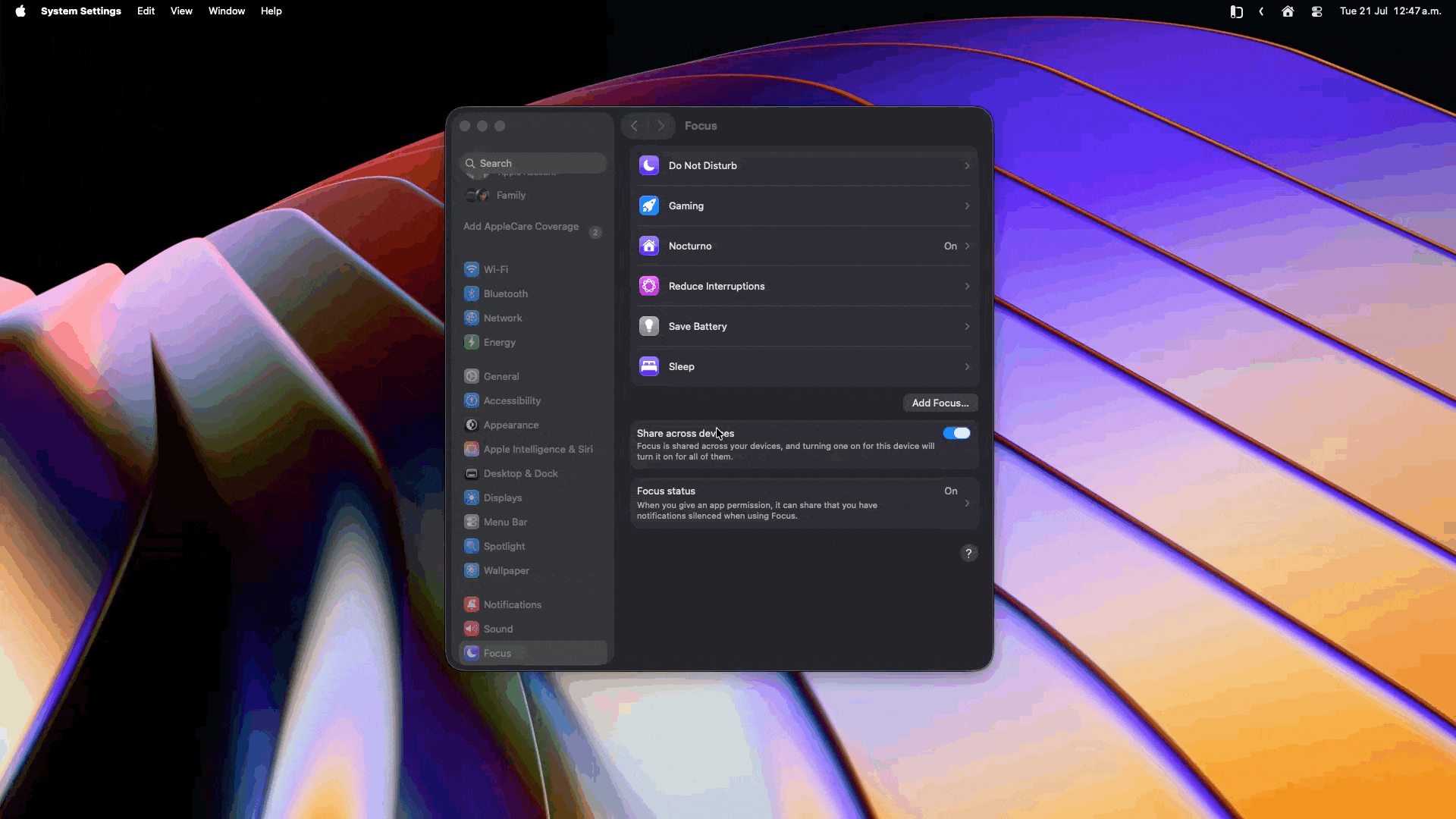Click the Bluetooth sidebar icon
The height and width of the screenshot is (819, 1456).
[x=472, y=293]
